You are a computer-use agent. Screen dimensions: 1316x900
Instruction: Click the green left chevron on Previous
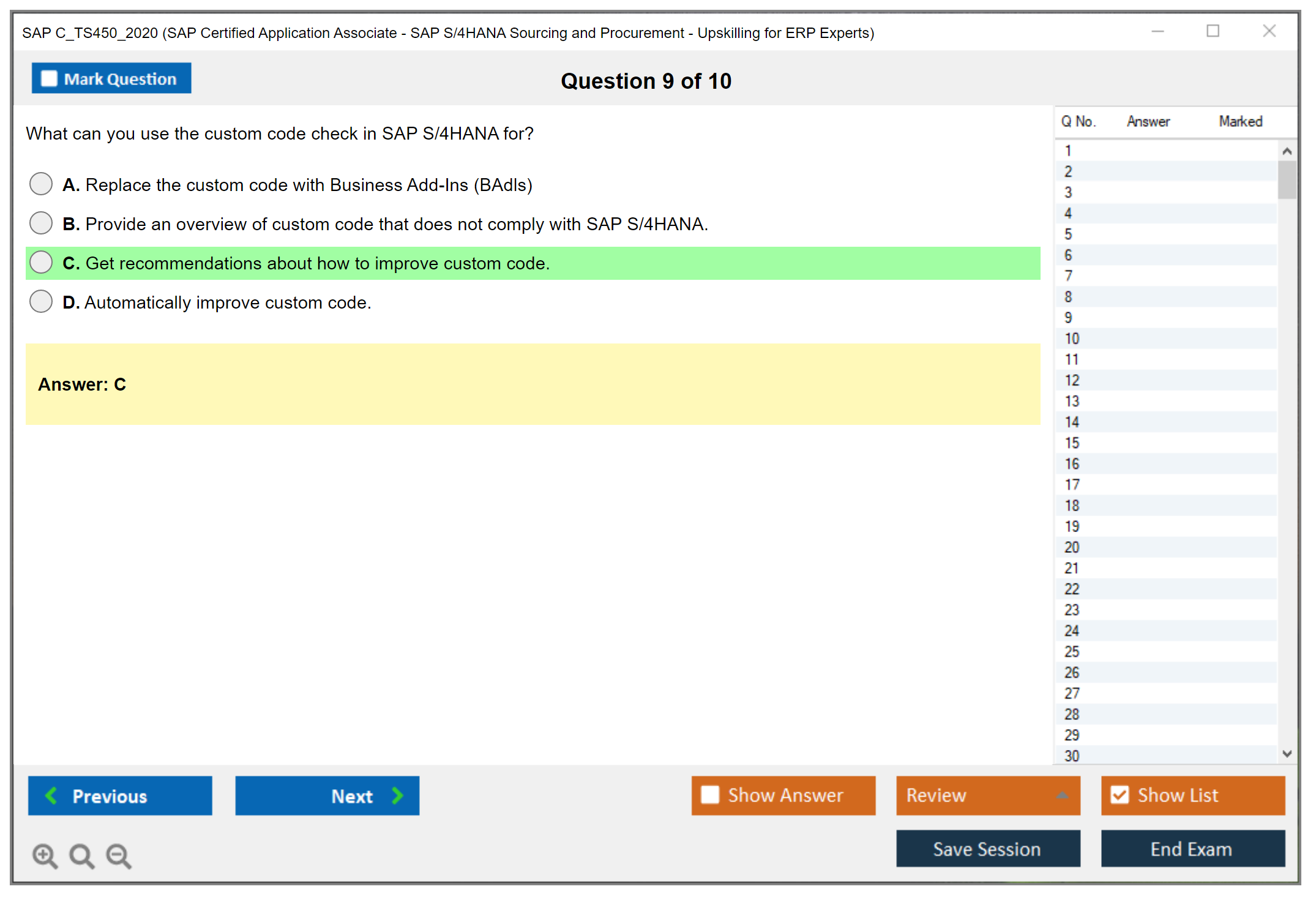coord(51,795)
